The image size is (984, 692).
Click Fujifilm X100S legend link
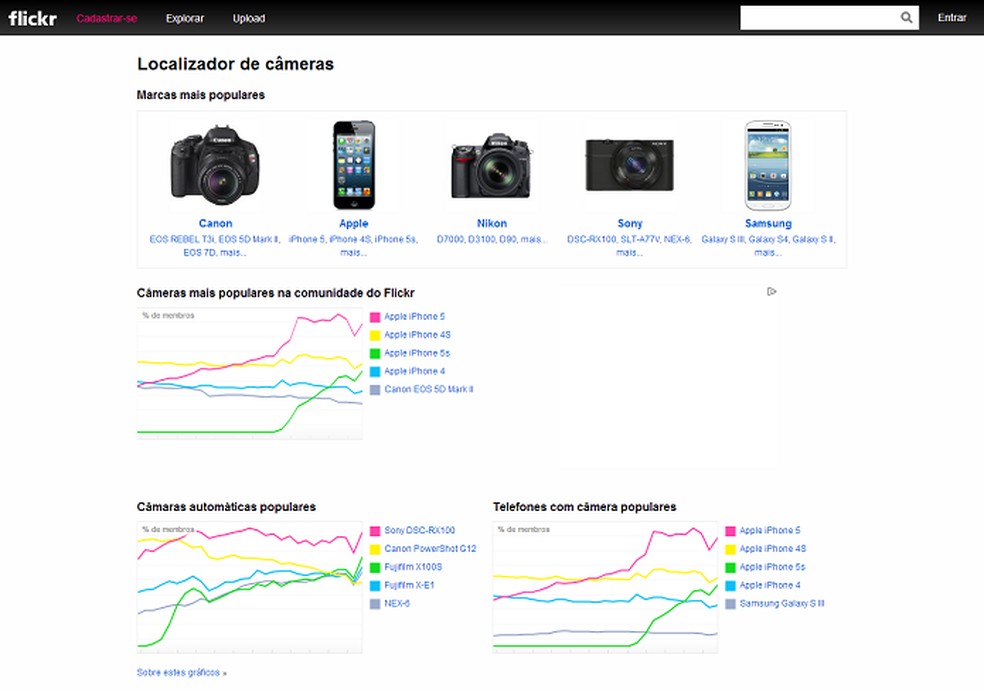pyautogui.click(x=413, y=567)
